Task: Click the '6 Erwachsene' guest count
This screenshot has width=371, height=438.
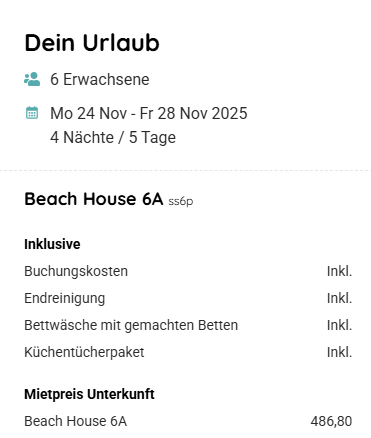Action: (x=100, y=79)
